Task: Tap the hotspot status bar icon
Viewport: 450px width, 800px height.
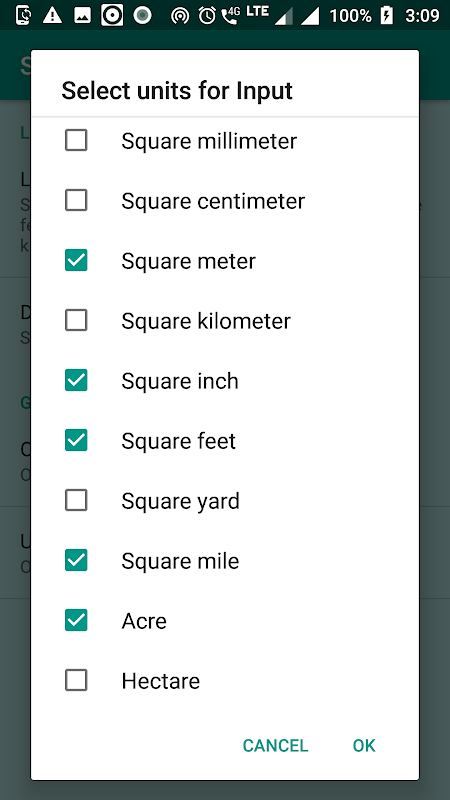Action: pos(180,16)
